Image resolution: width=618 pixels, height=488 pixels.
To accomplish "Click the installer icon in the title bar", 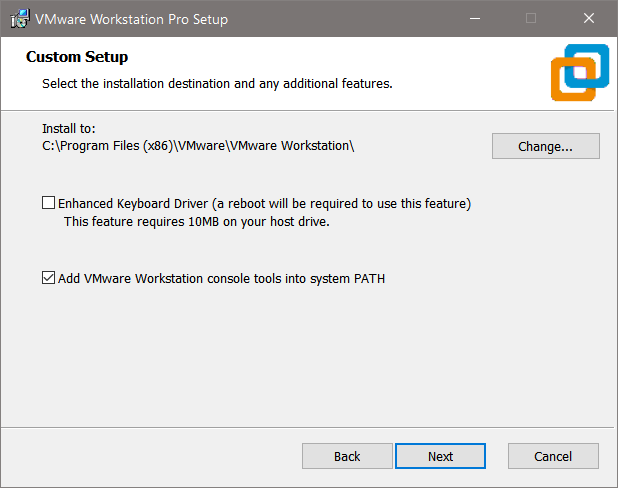I will coord(19,19).
